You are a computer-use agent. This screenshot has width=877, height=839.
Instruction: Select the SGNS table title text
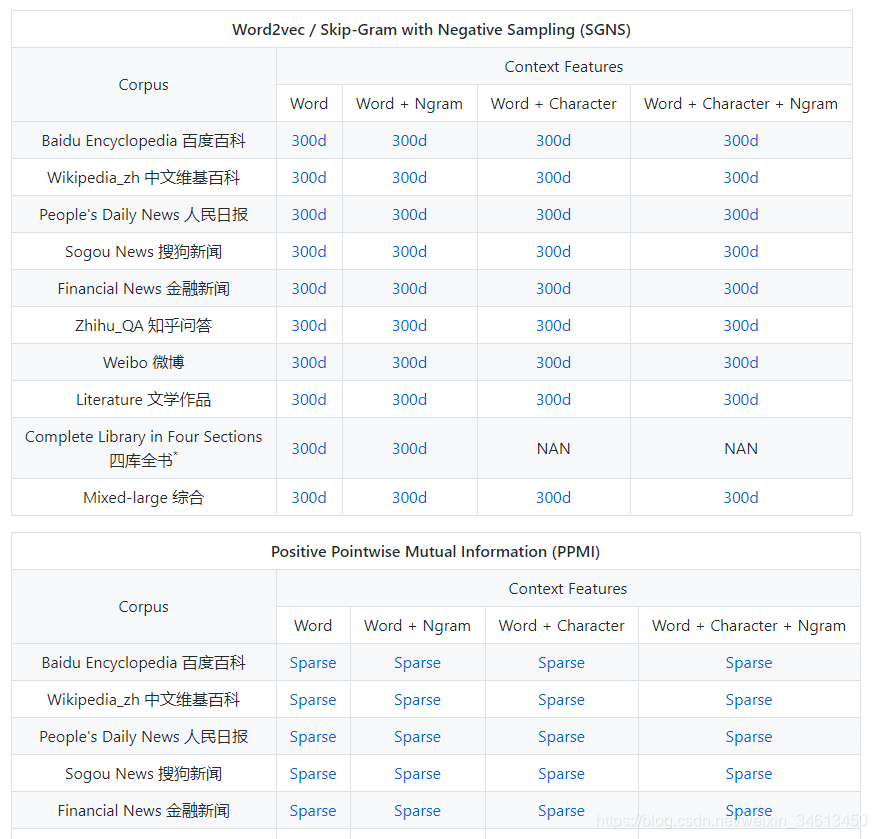coord(431,30)
